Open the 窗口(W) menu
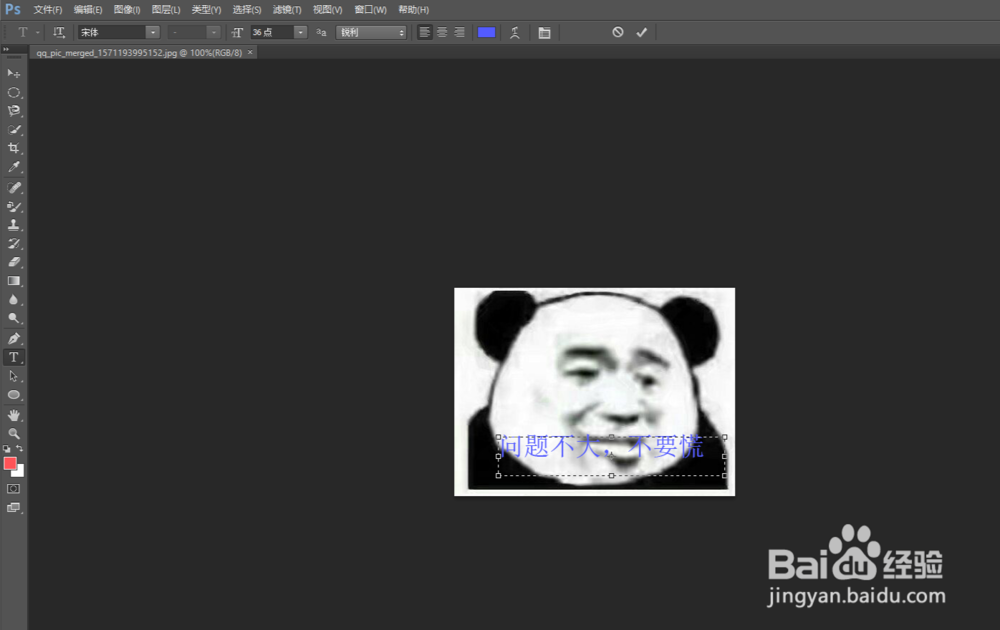 pyautogui.click(x=371, y=10)
